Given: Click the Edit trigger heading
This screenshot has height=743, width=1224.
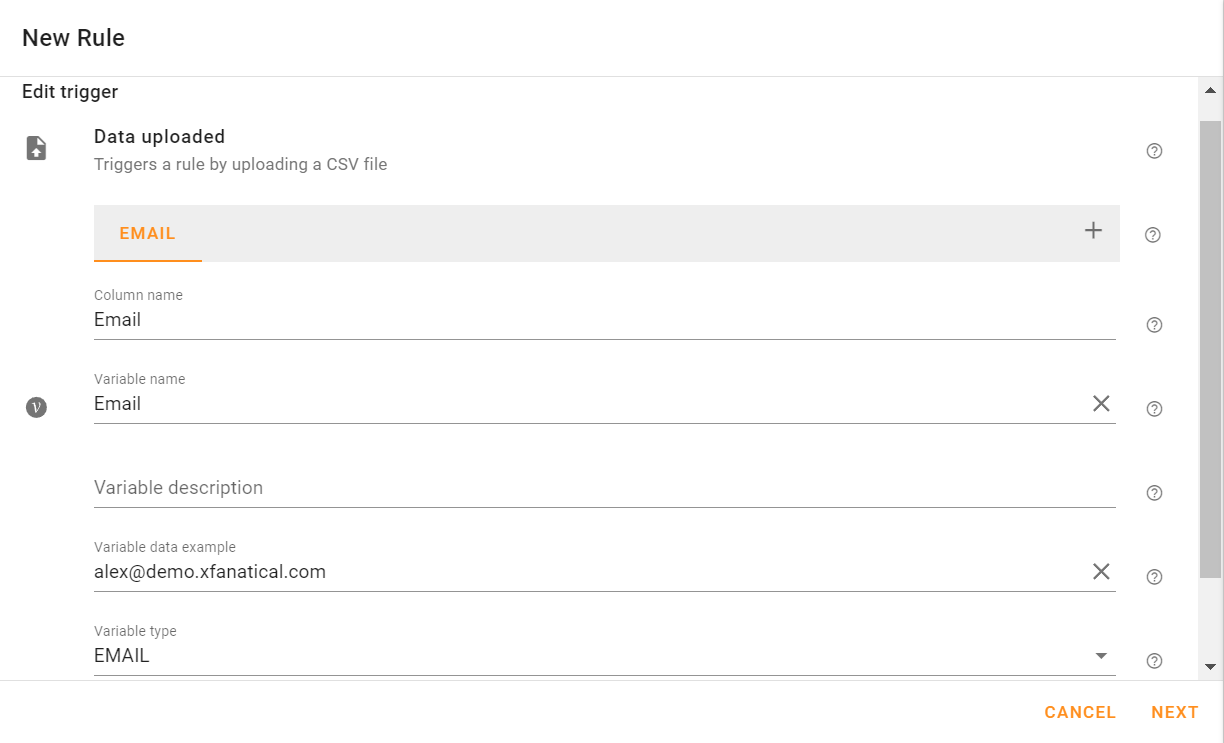Looking at the screenshot, I should coord(69,91).
